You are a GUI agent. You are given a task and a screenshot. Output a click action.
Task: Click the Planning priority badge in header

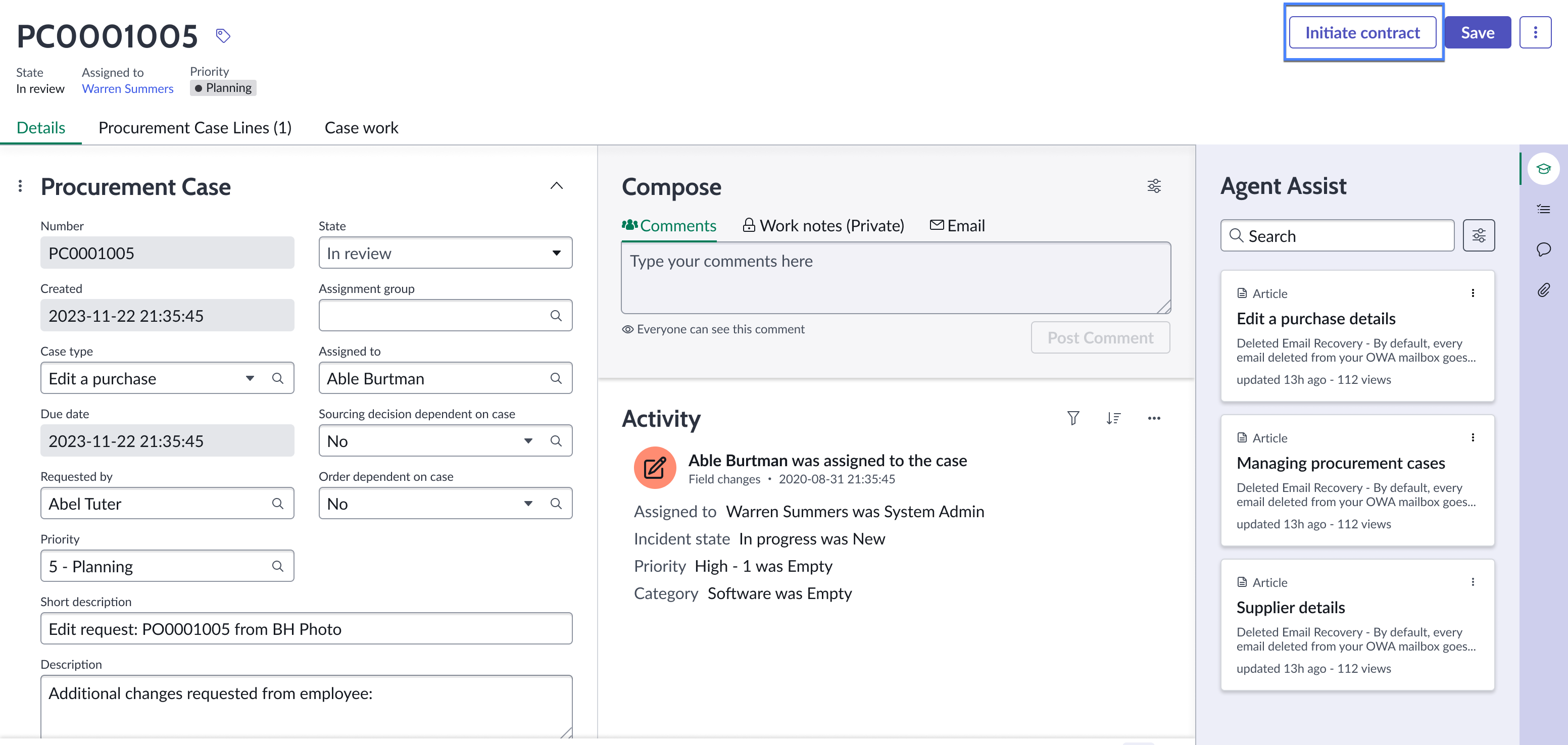(223, 88)
